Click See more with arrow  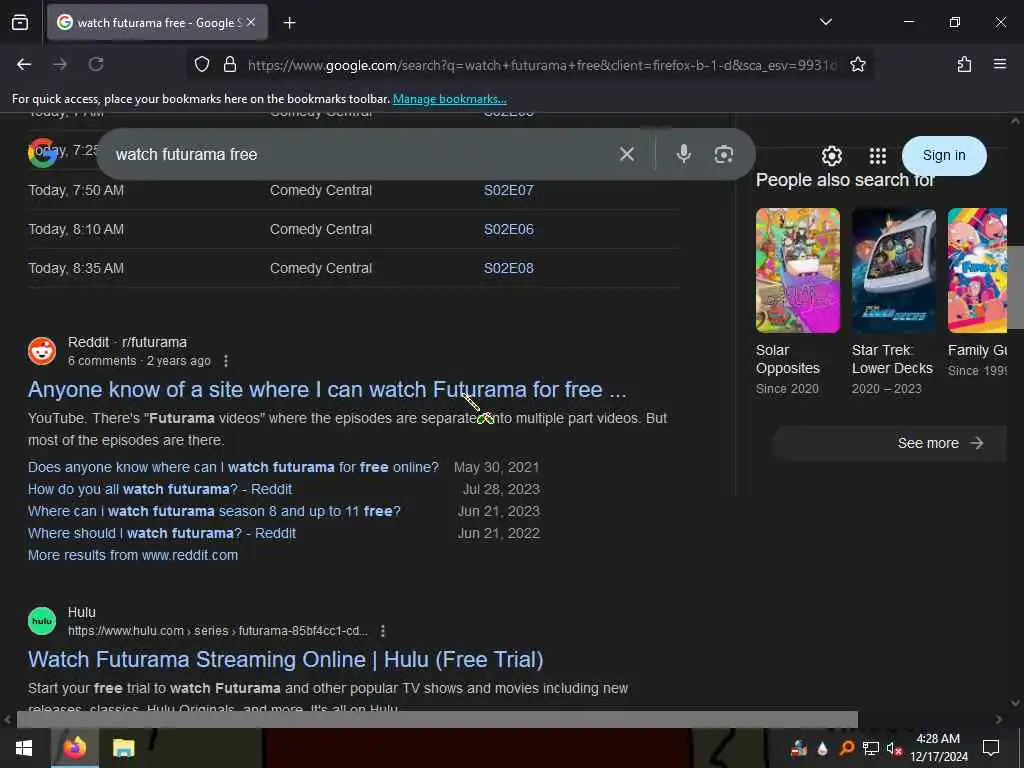click(x=940, y=443)
